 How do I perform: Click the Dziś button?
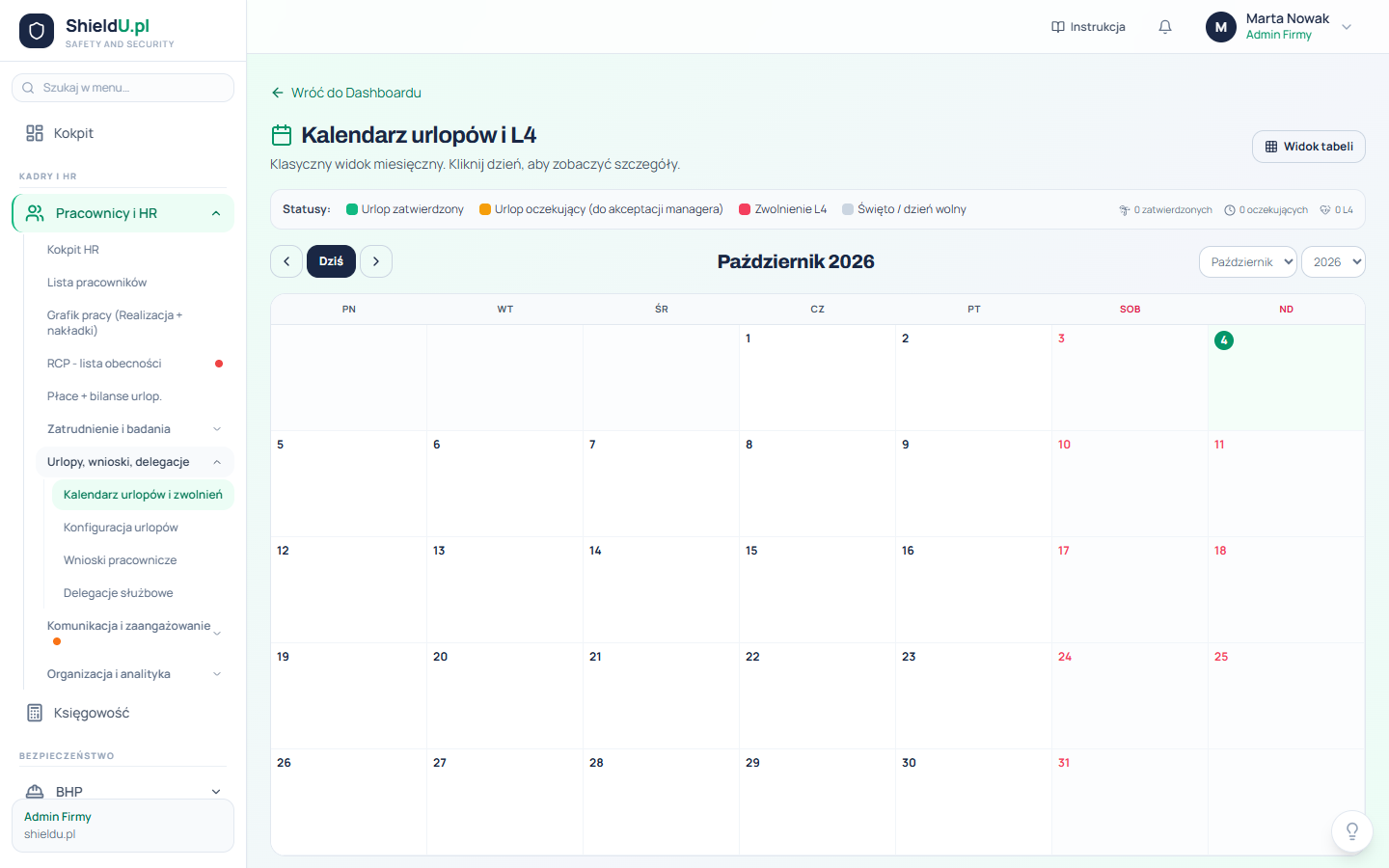coord(331,261)
